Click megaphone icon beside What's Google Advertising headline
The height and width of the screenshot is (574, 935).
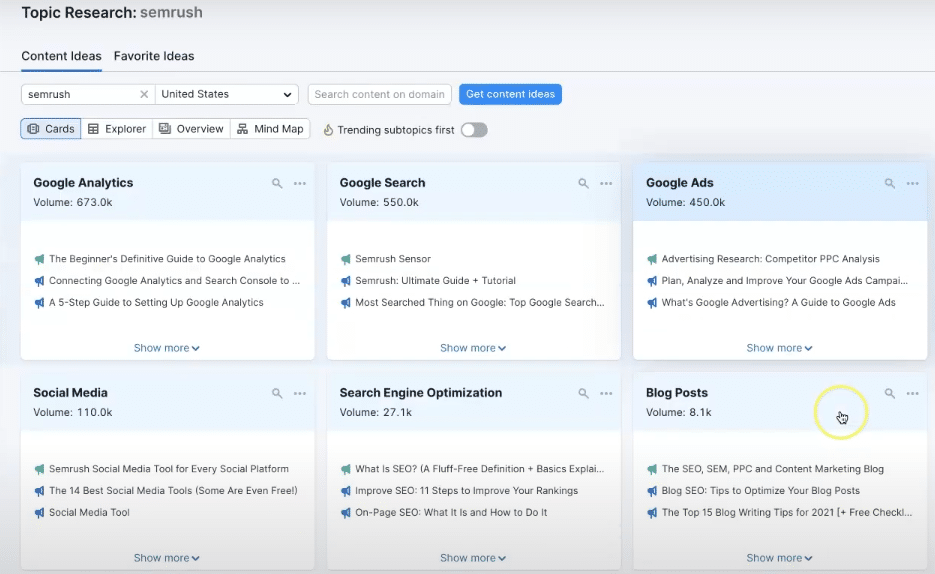coord(652,303)
